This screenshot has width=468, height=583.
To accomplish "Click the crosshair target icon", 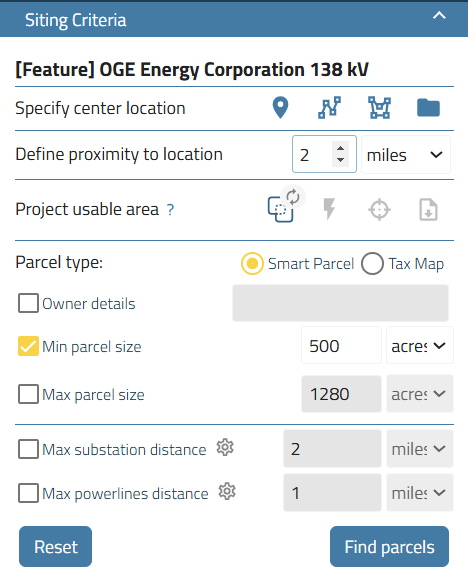I will tap(379, 210).
